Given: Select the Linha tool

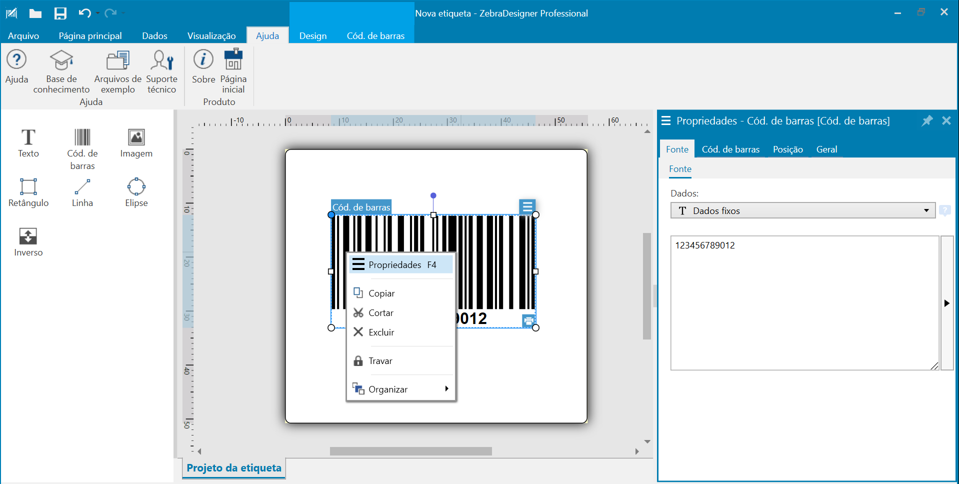Looking at the screenshot, I should (x=82, y=192).
